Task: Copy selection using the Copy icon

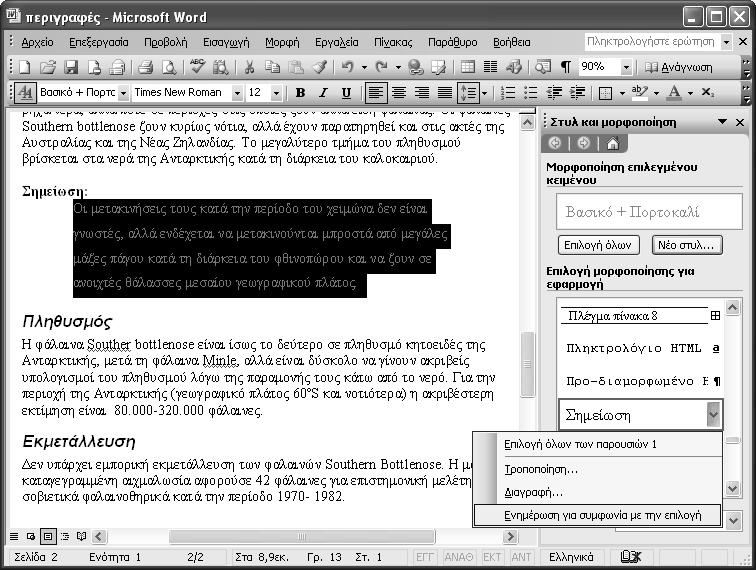Action: tap(272, 67)
